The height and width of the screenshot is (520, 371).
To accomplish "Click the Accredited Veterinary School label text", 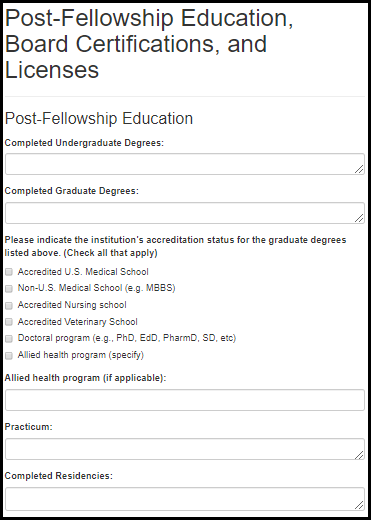I will [78, 322].
